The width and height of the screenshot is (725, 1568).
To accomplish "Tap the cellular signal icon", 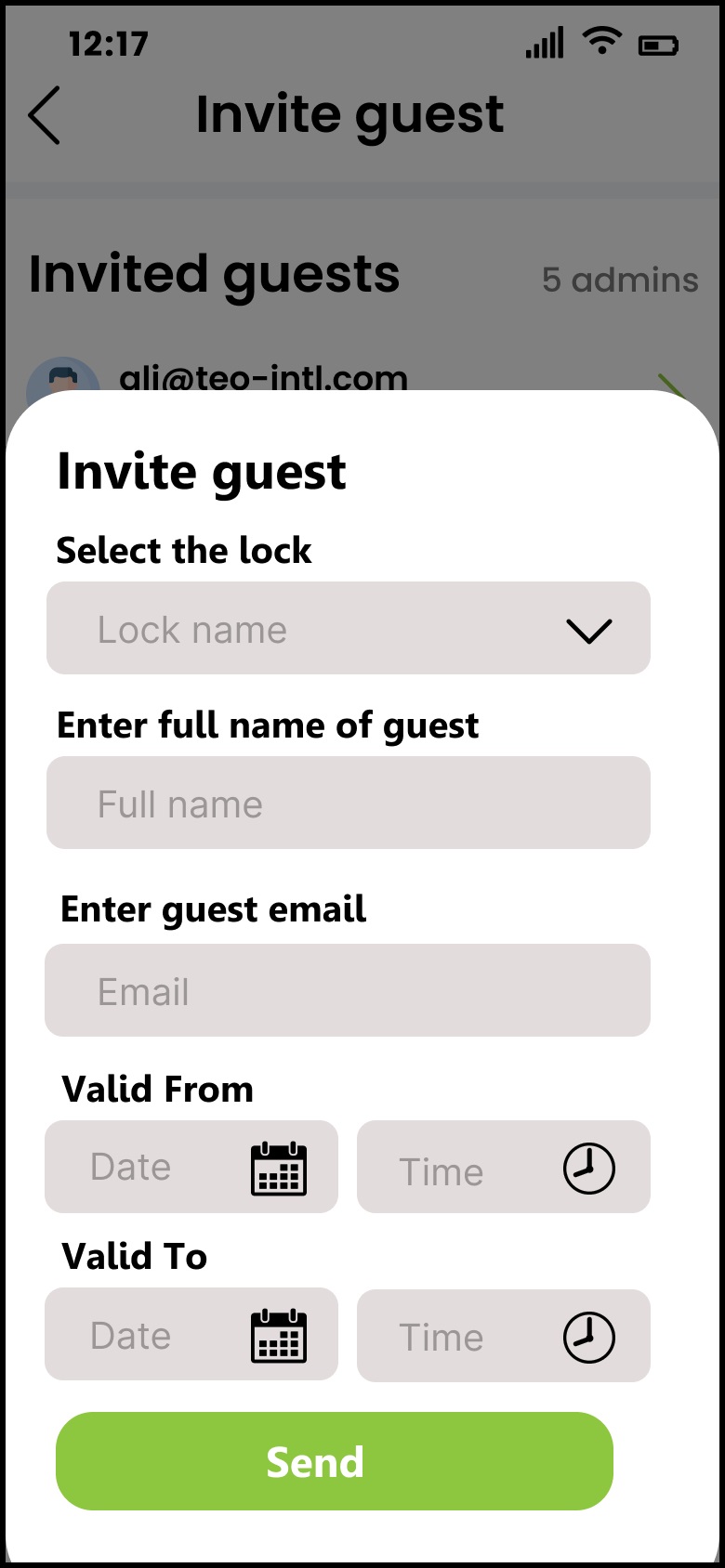I will coord(545,44).
